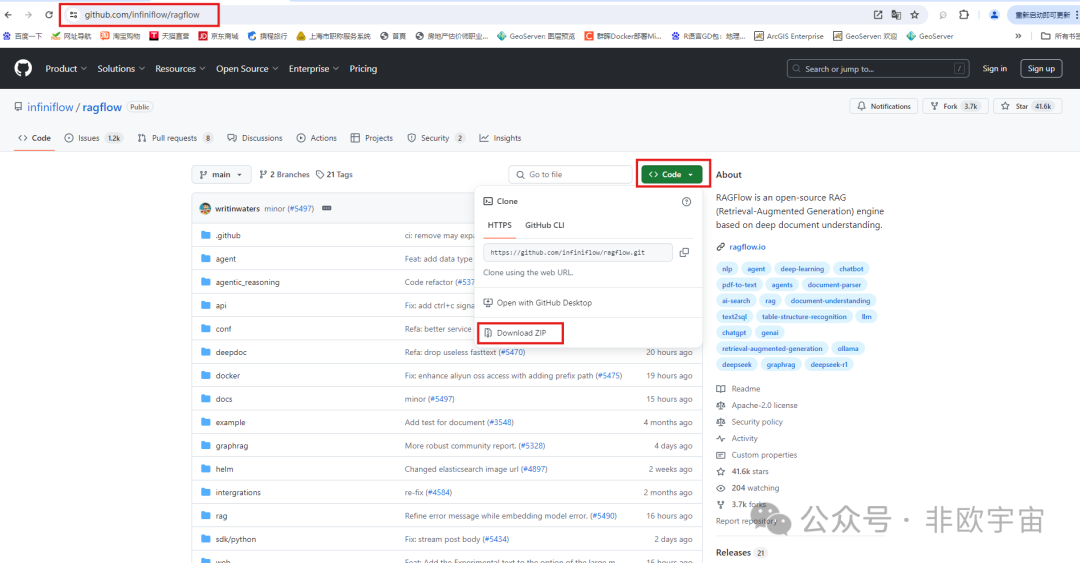Click folder icon next to helm
This screenshot has height=563, width=1080.
tap(205, 469)
